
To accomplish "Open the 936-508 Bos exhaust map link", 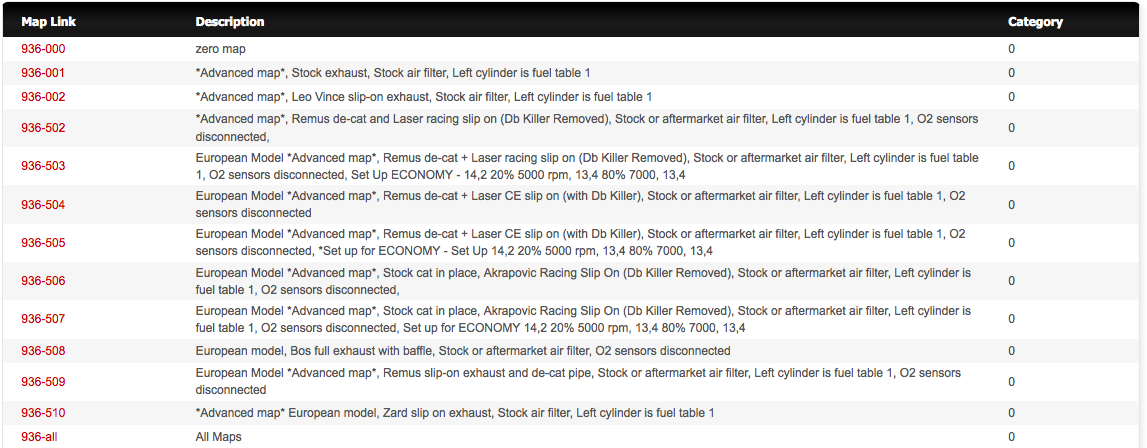I will click(x=43, y=351).
